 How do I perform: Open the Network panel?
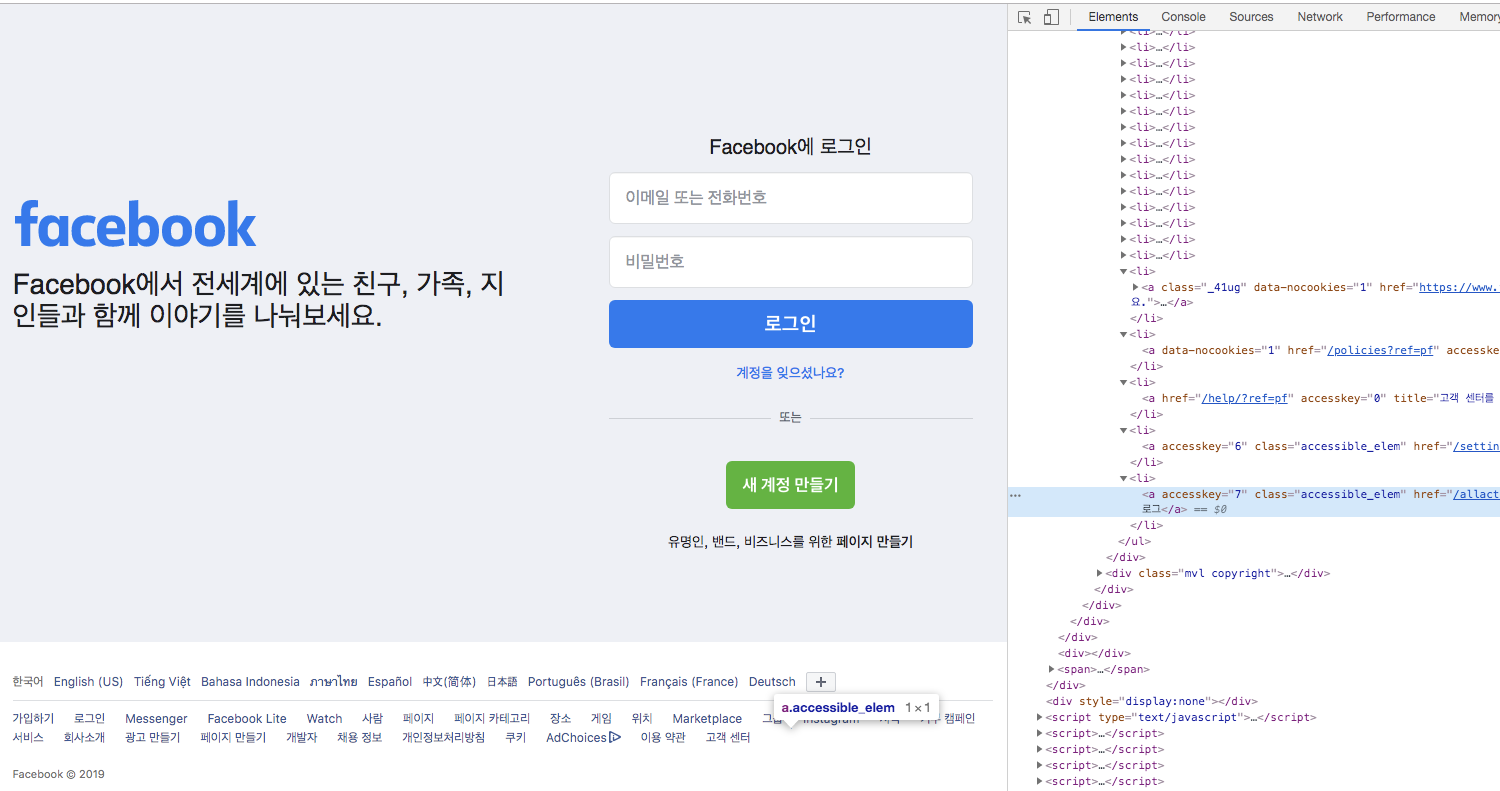1319,17
